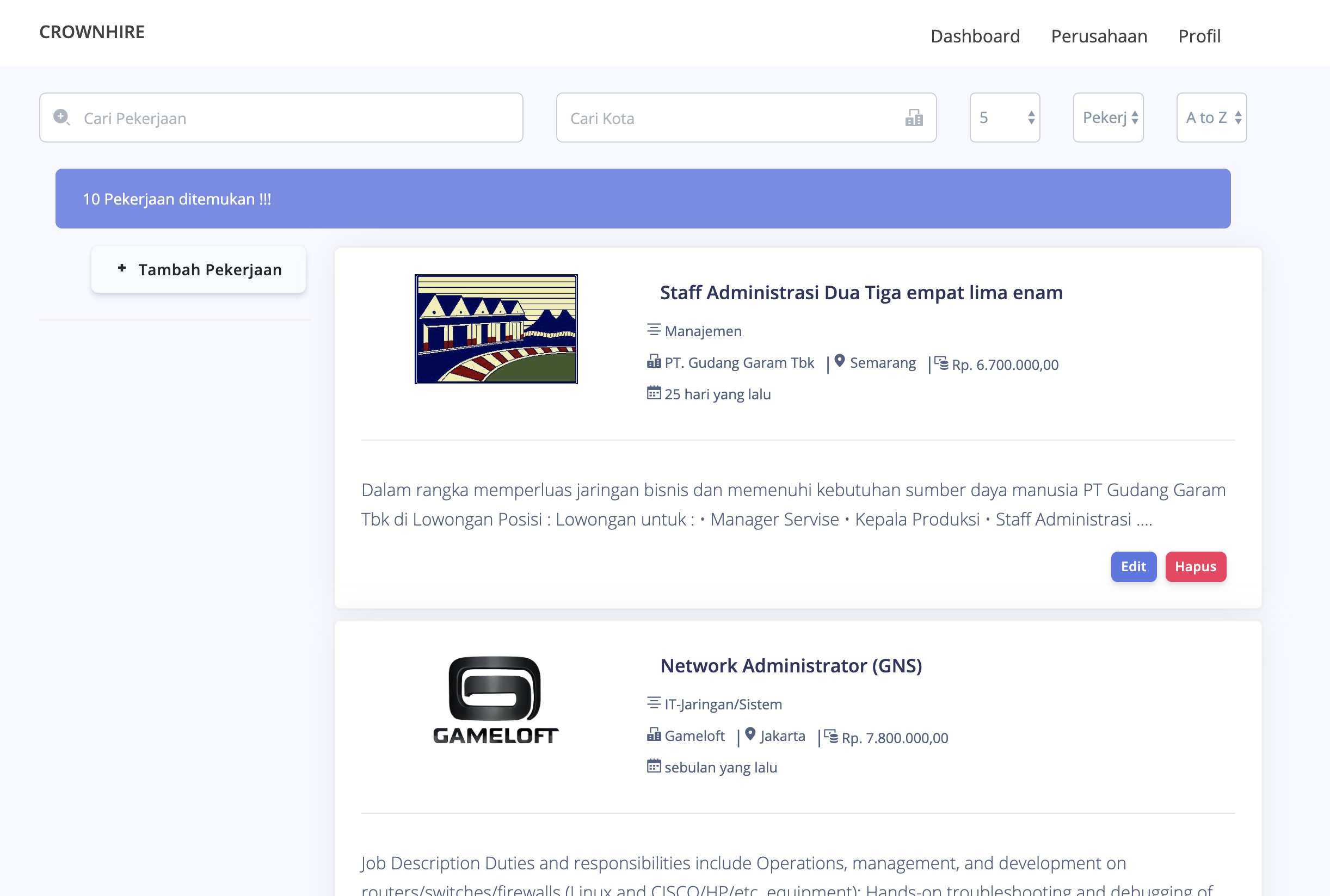Screen dimensions: 1330x896
Task: Click the salary icon beside Rp. 7.800.000,00
Action: click(830, 736)
